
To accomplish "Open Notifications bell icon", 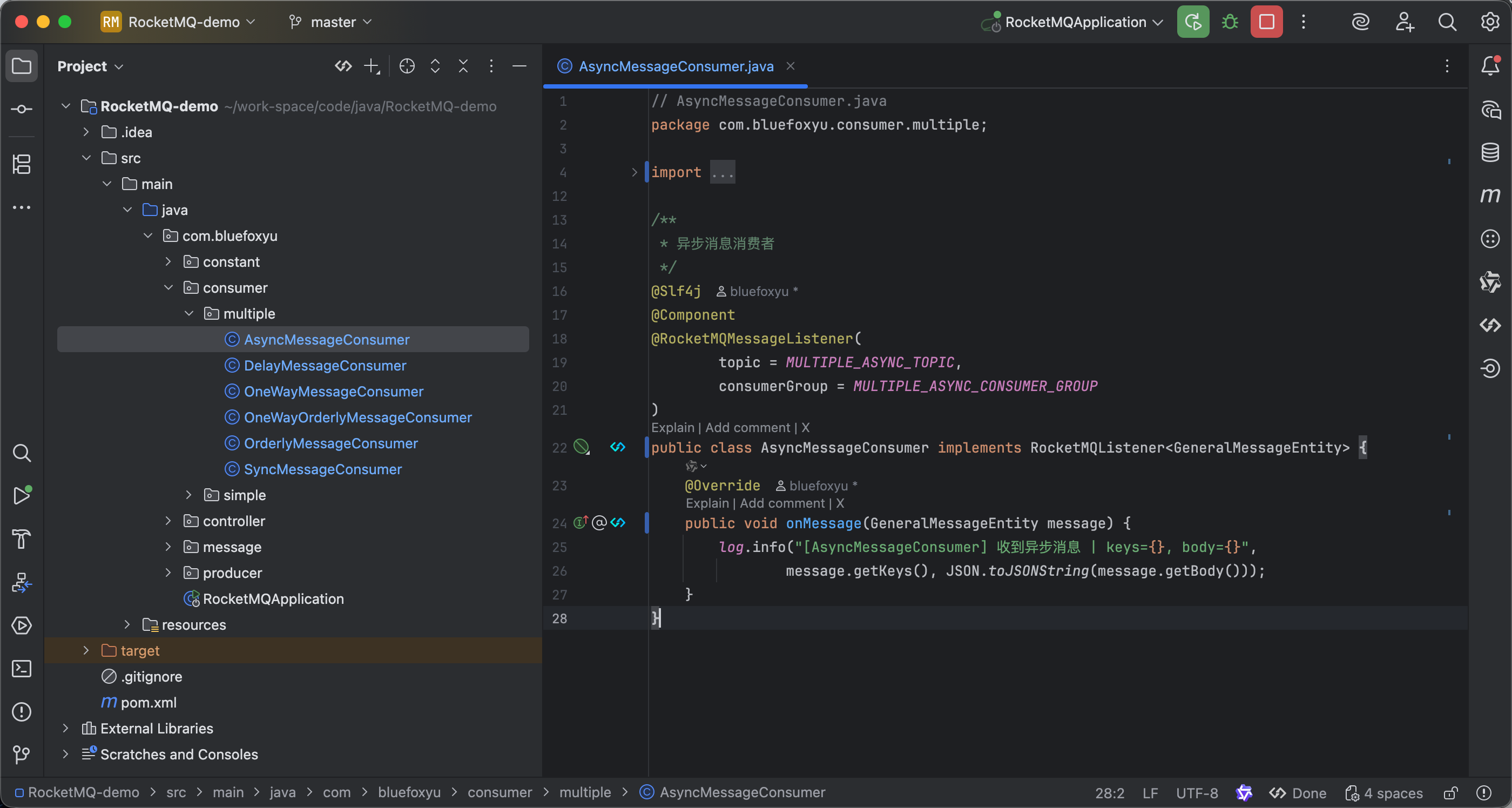I will tap(1490, 66).
